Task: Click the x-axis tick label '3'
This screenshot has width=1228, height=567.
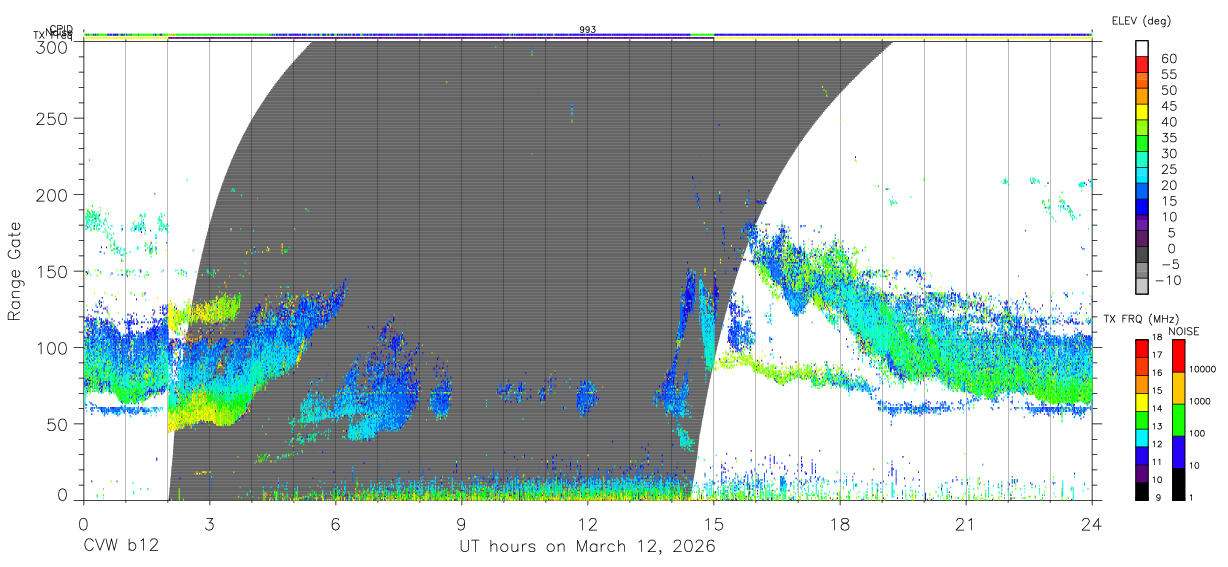Action: coord(209,524)
